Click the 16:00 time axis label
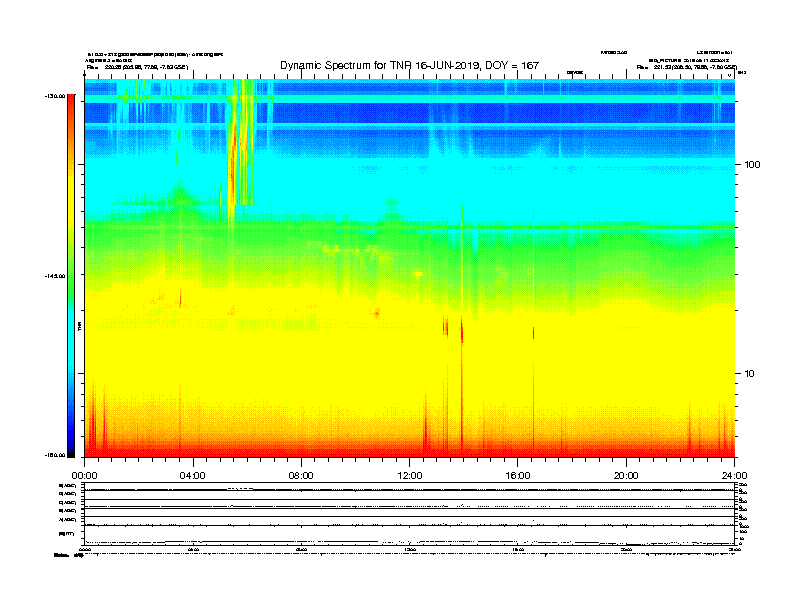The image size is (792, 612). point(518,476)
